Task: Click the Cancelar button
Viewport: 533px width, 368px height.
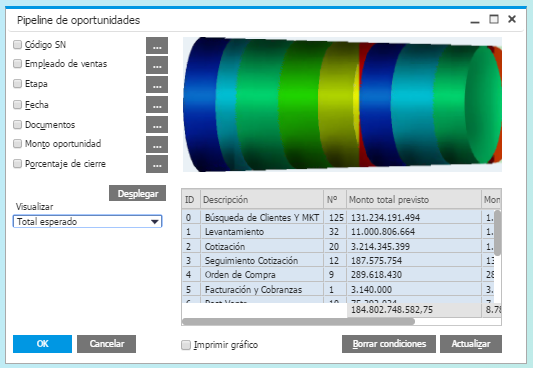Action: pos(106,344)
